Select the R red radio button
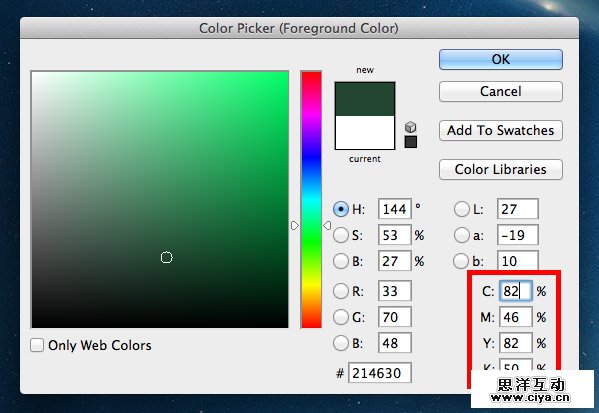The width and height of the screenshot is (599, 413). coord(341,292)
